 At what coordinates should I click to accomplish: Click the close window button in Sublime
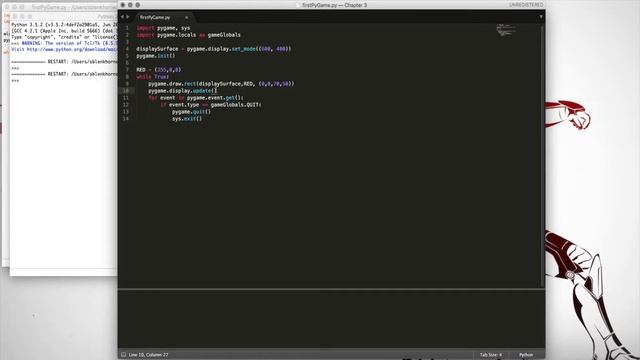click(x=123, y=5)
